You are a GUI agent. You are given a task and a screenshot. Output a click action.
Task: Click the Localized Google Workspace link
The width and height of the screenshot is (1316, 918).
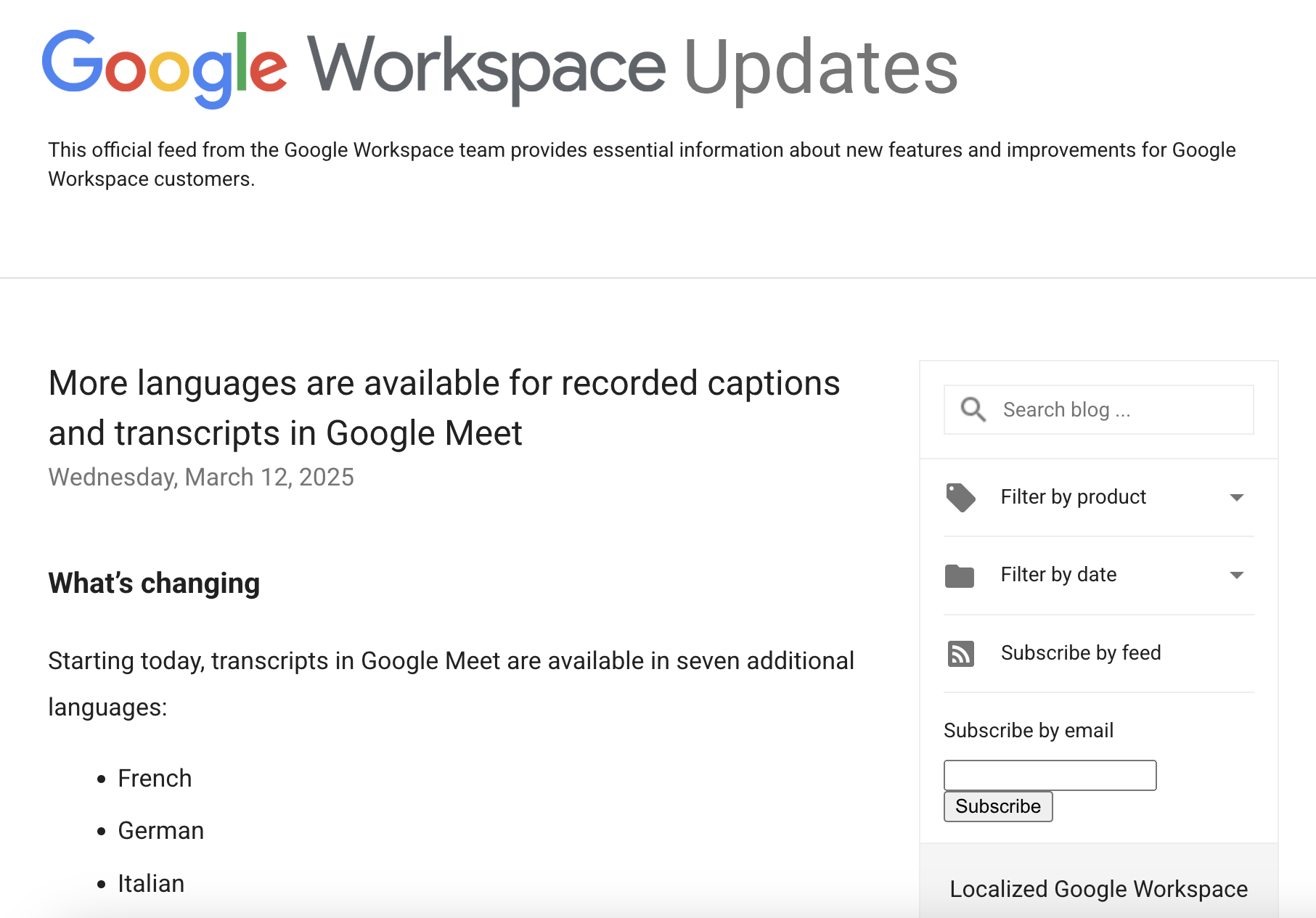pos(1098,888)
